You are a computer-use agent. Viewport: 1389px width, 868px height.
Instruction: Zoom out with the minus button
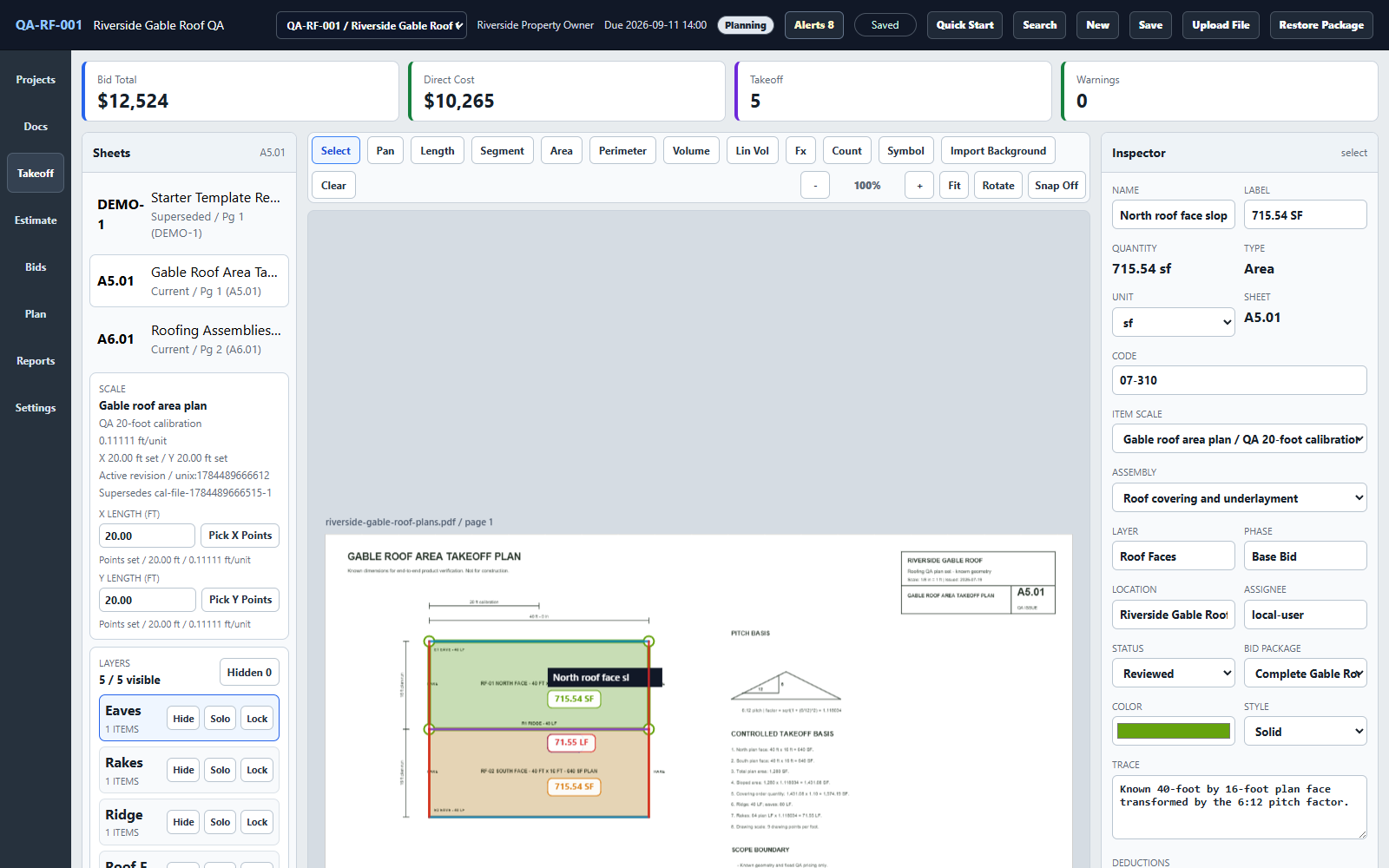(814, 186)
